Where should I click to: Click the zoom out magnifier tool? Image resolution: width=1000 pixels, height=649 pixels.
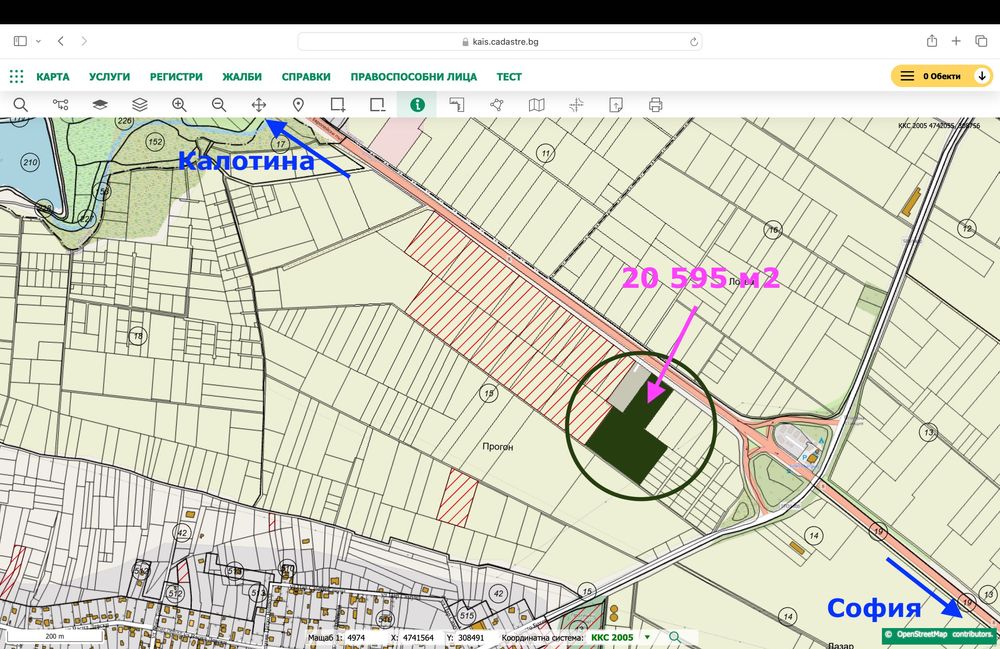coord(219,105)
